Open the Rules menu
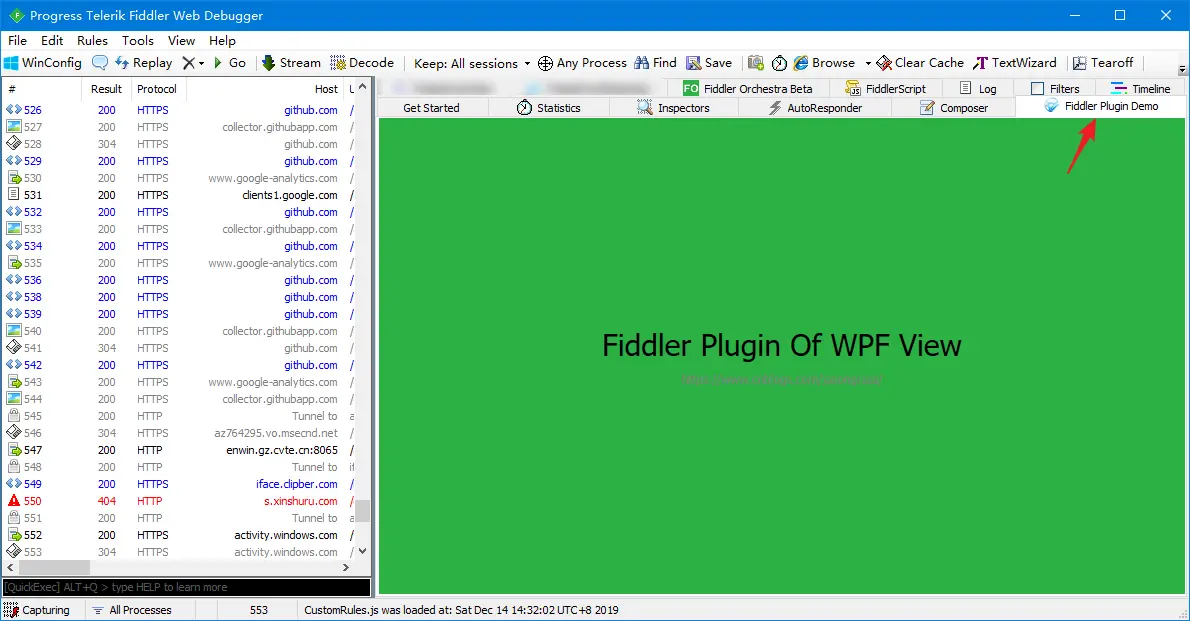Viewport: 1190px width, 621px height. pos(92,41)
